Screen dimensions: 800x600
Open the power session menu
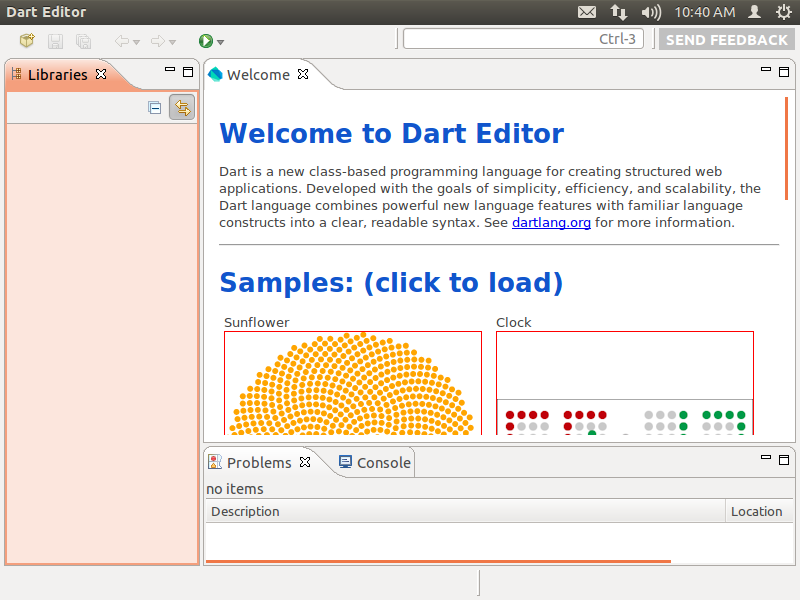pos(783,12)
